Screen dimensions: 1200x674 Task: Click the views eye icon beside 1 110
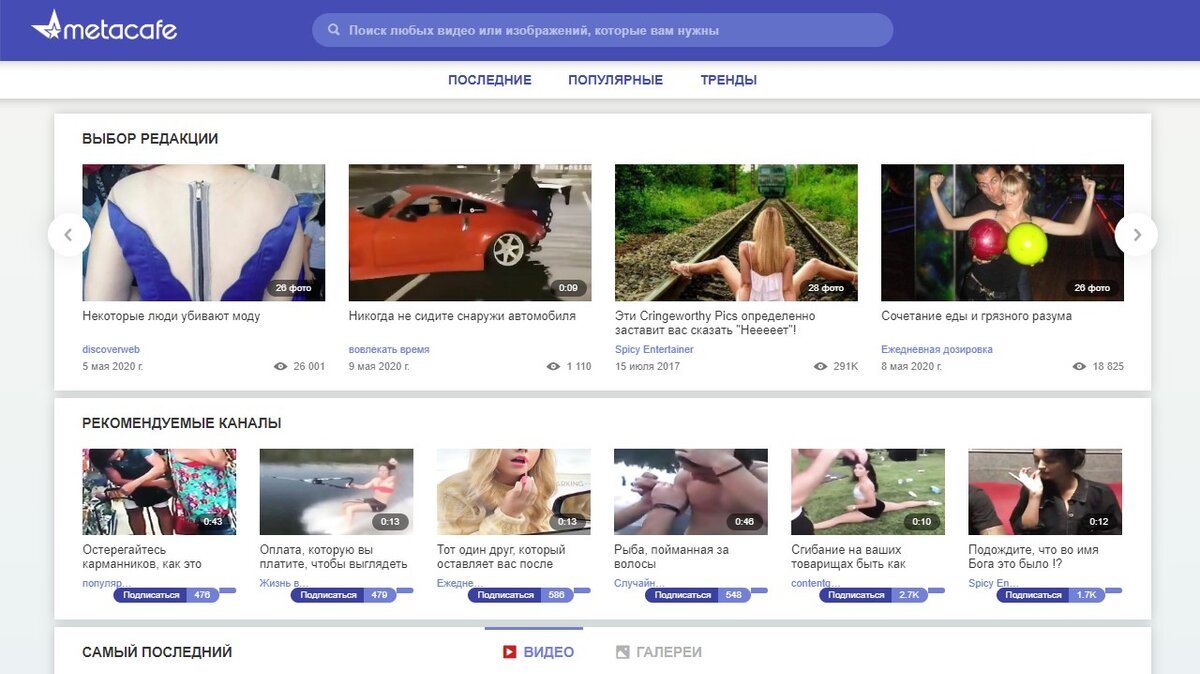(554, 367)
